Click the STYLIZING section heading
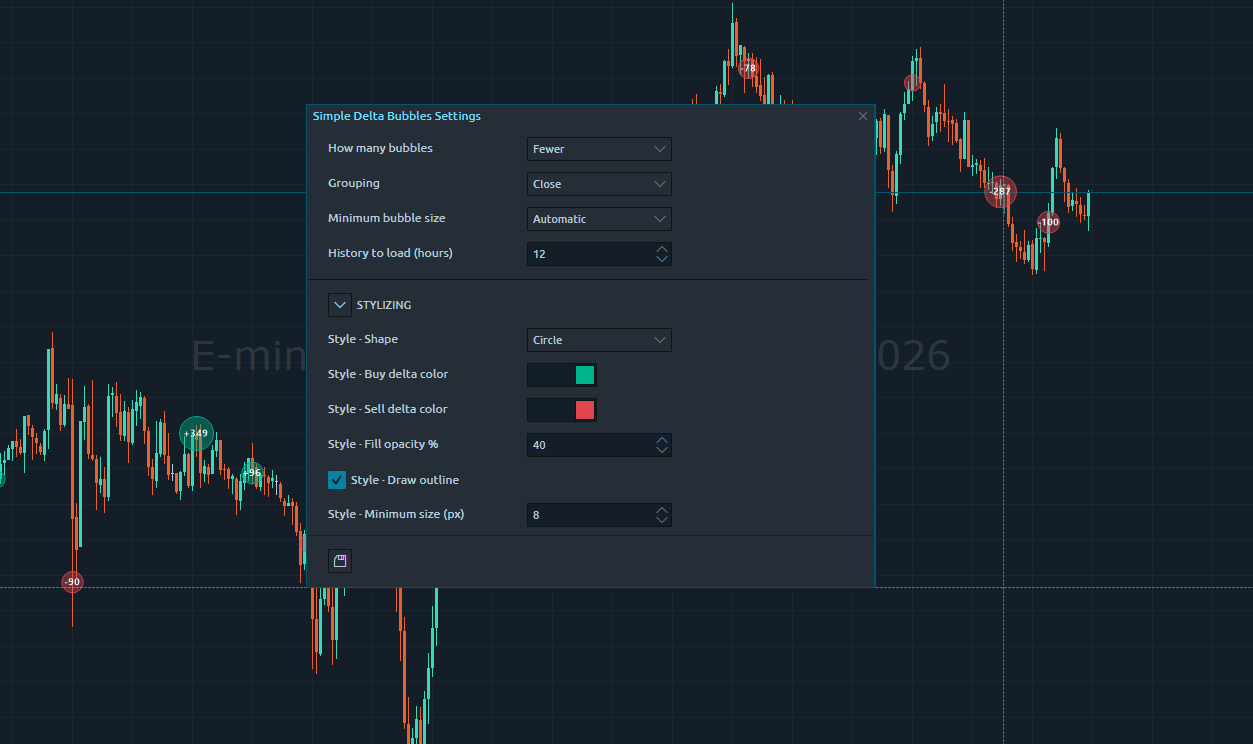 point(384,305)
